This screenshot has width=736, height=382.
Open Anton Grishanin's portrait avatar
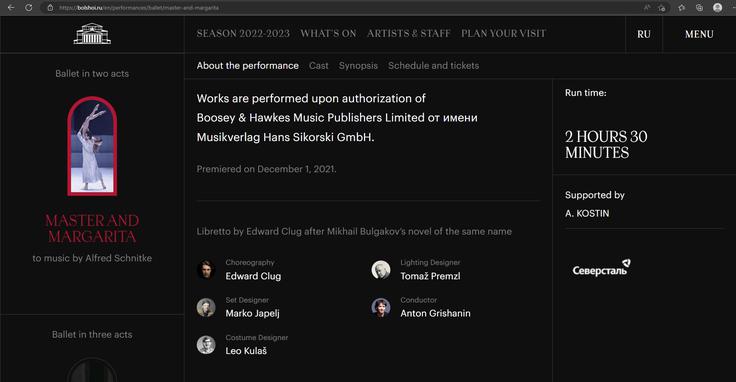[x=381, y=307]
